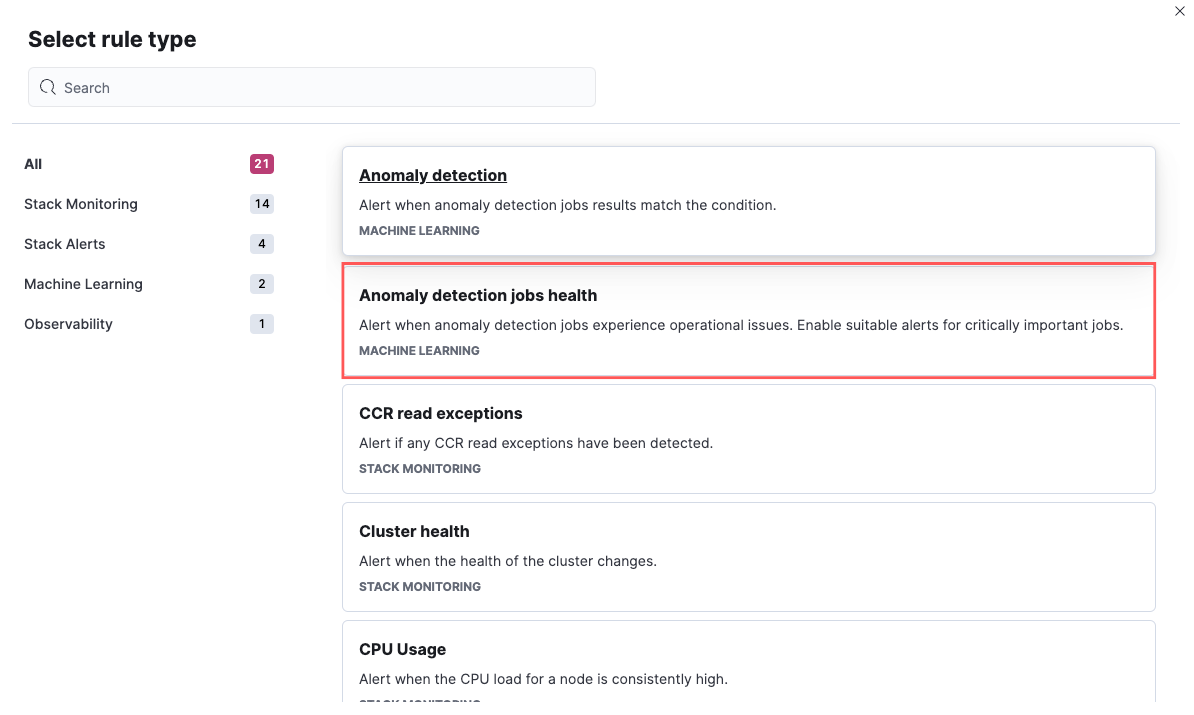Filter rules by Stack Alerts category
Viewport: 1194px width, 715px height.
(x=64, y=244)
